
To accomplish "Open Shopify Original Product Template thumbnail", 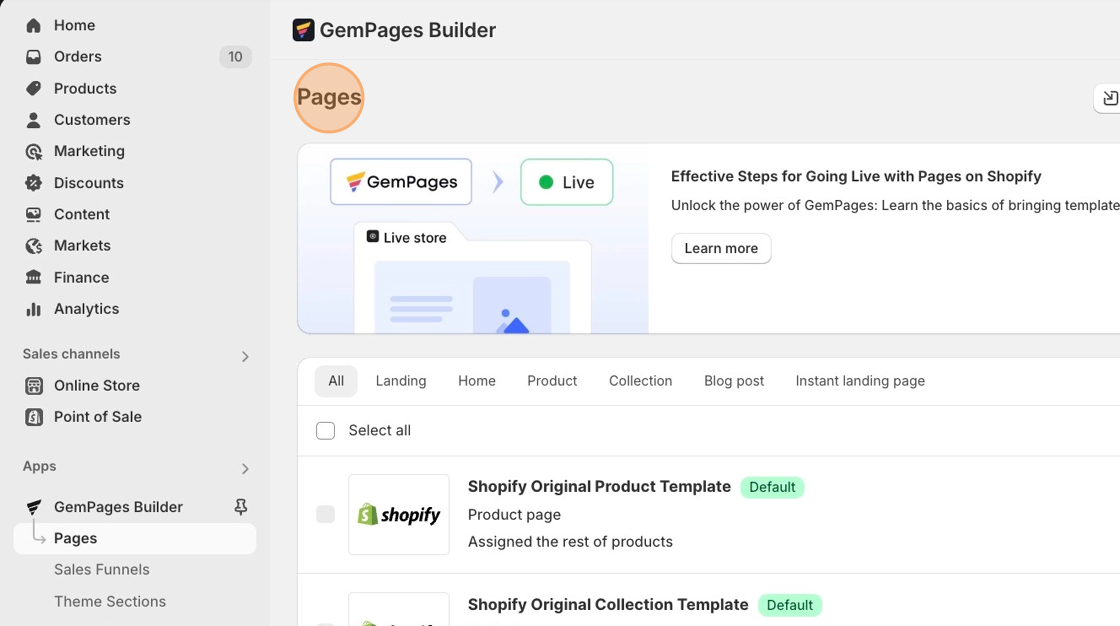I will pos(399,515).
